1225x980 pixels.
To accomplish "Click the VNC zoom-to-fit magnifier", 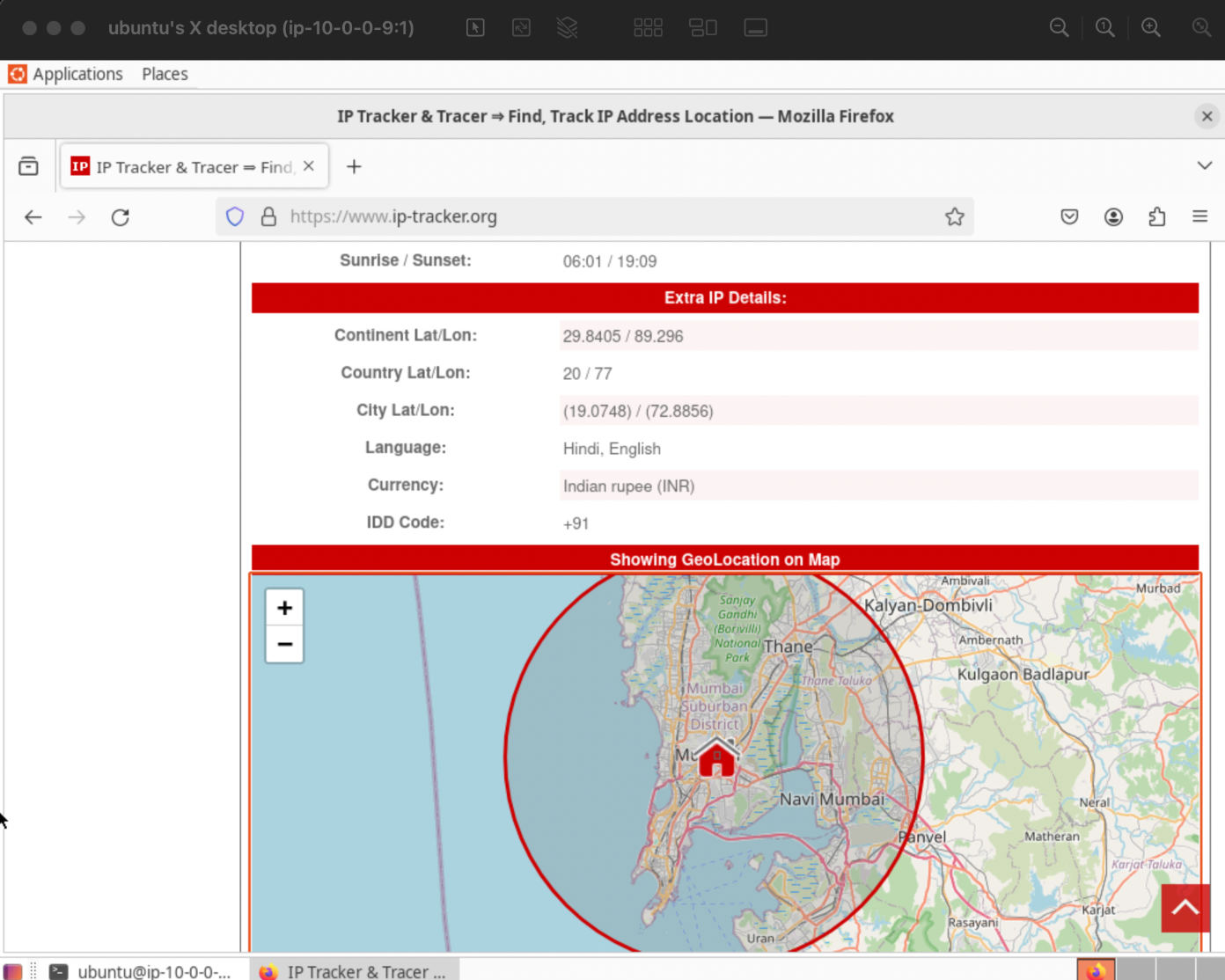I will tap(1201, 28).
